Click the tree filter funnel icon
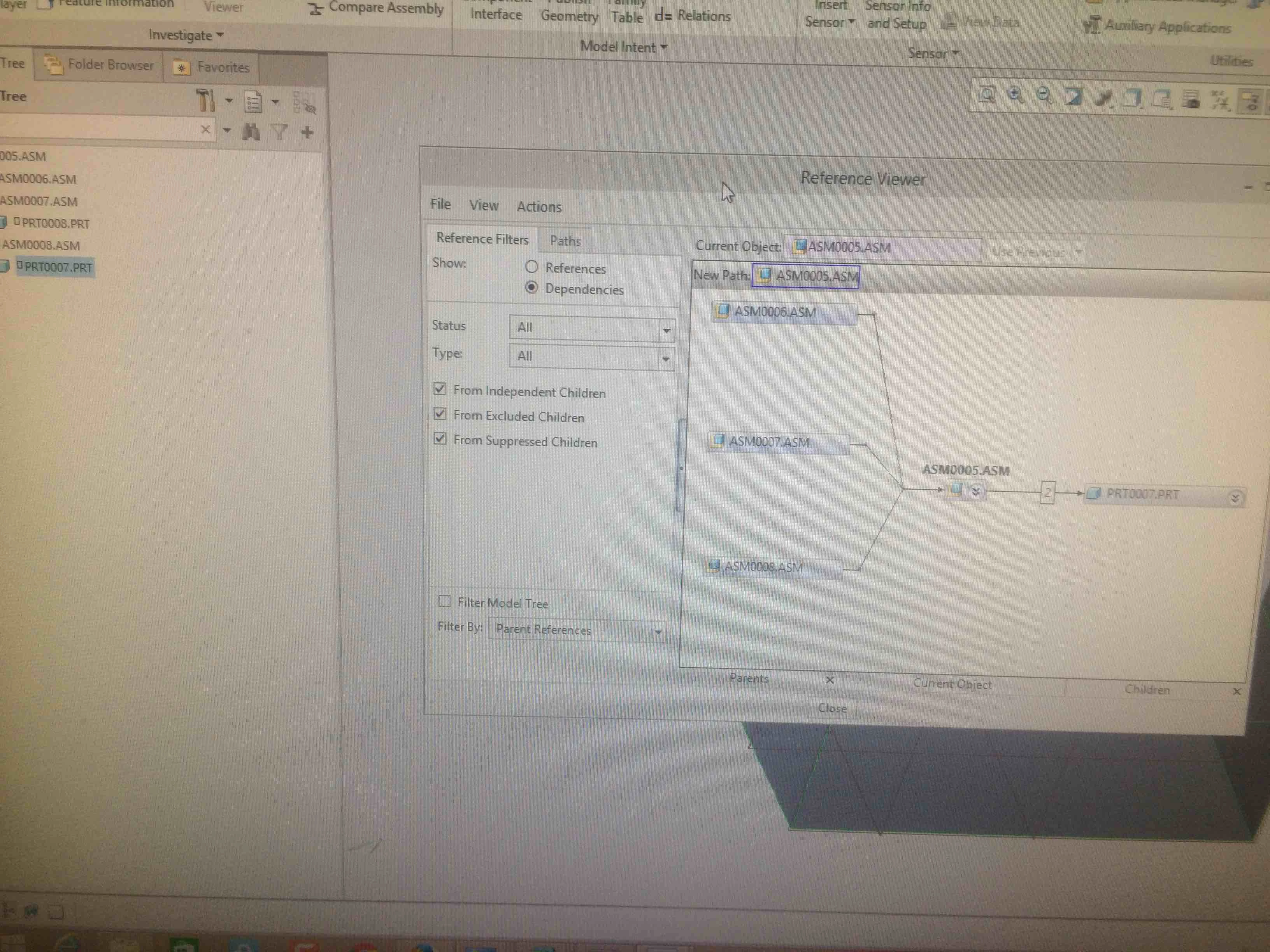1270x952 pixels. 280,132
